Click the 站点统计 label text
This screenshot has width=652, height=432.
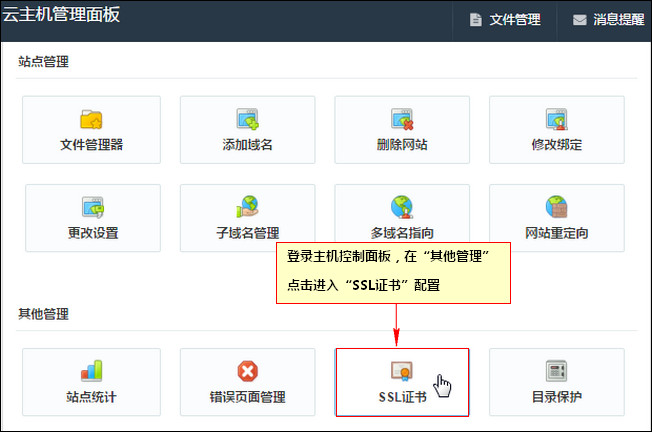click(91, 397)
